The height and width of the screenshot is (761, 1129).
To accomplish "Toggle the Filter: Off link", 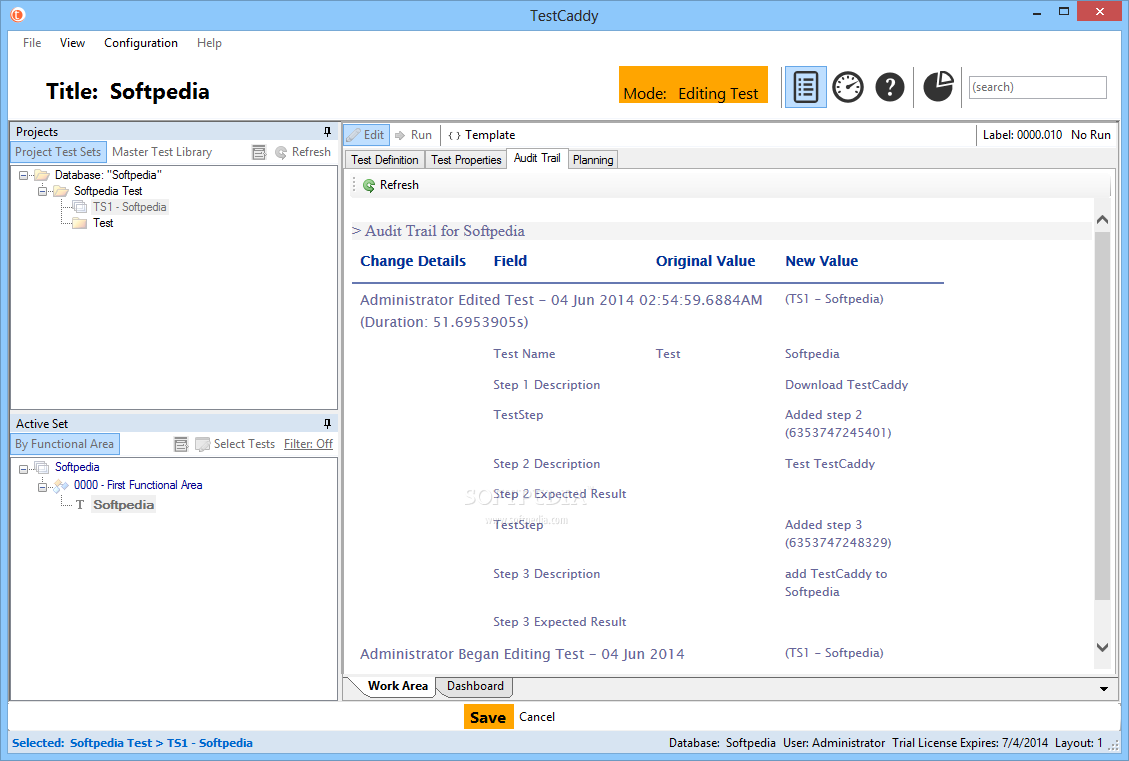I will (x=308, y=444).
